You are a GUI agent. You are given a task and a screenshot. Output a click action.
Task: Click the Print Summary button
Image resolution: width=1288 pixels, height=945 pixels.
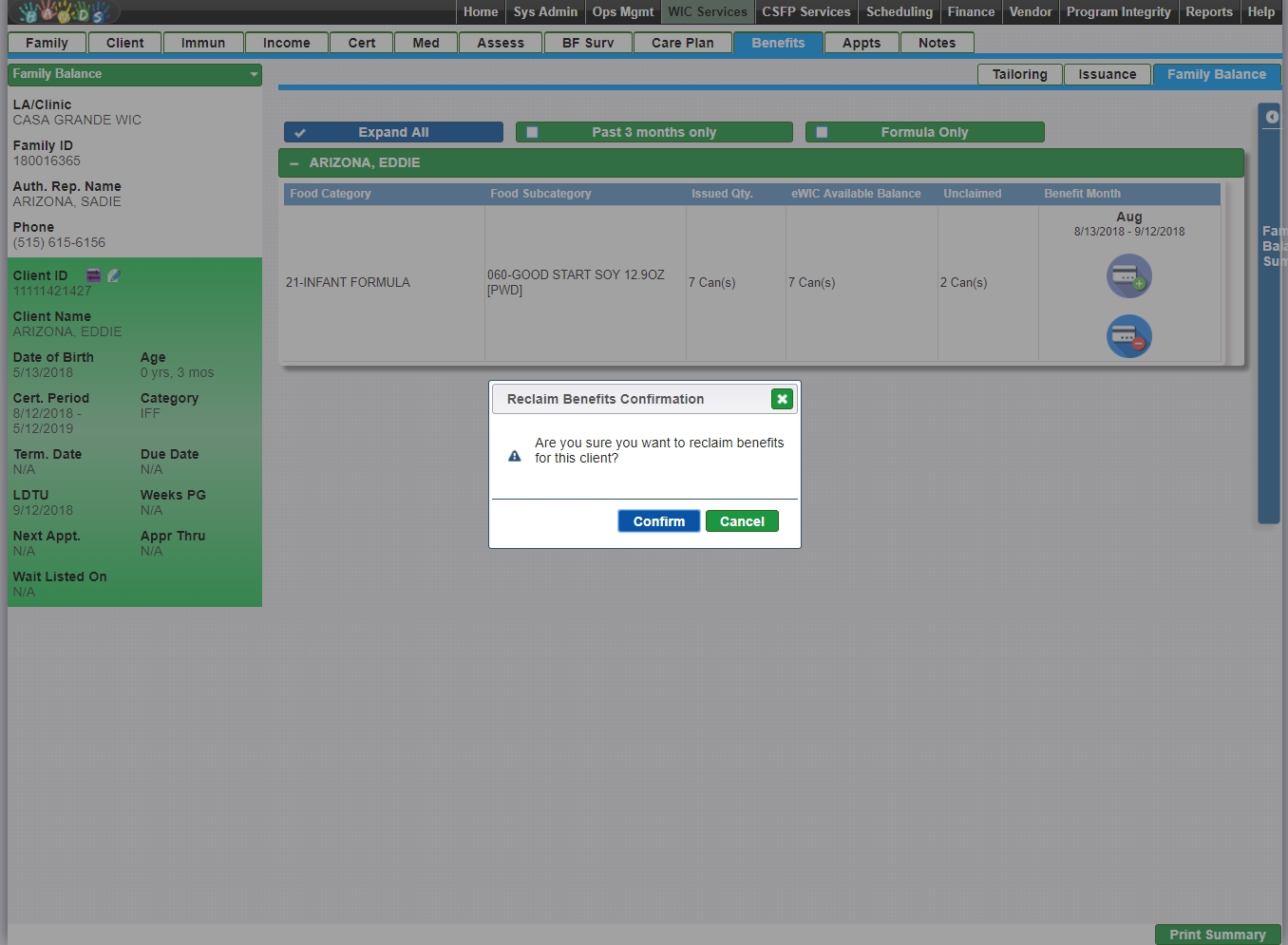pos(1217,935)
